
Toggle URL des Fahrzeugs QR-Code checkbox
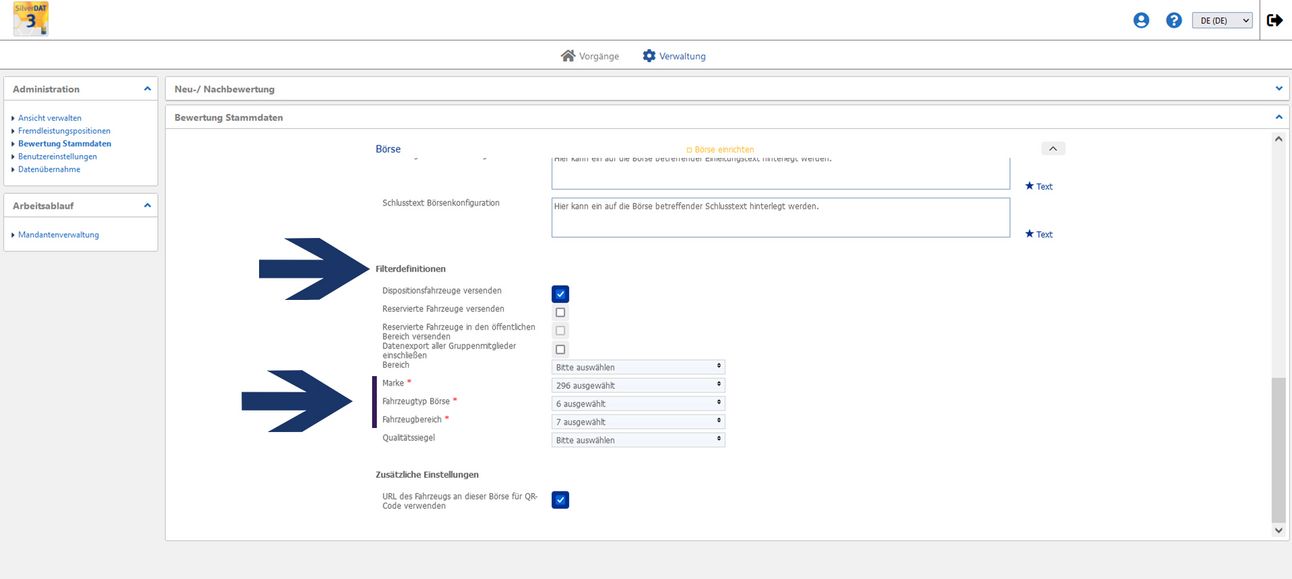tap(560, 500)
